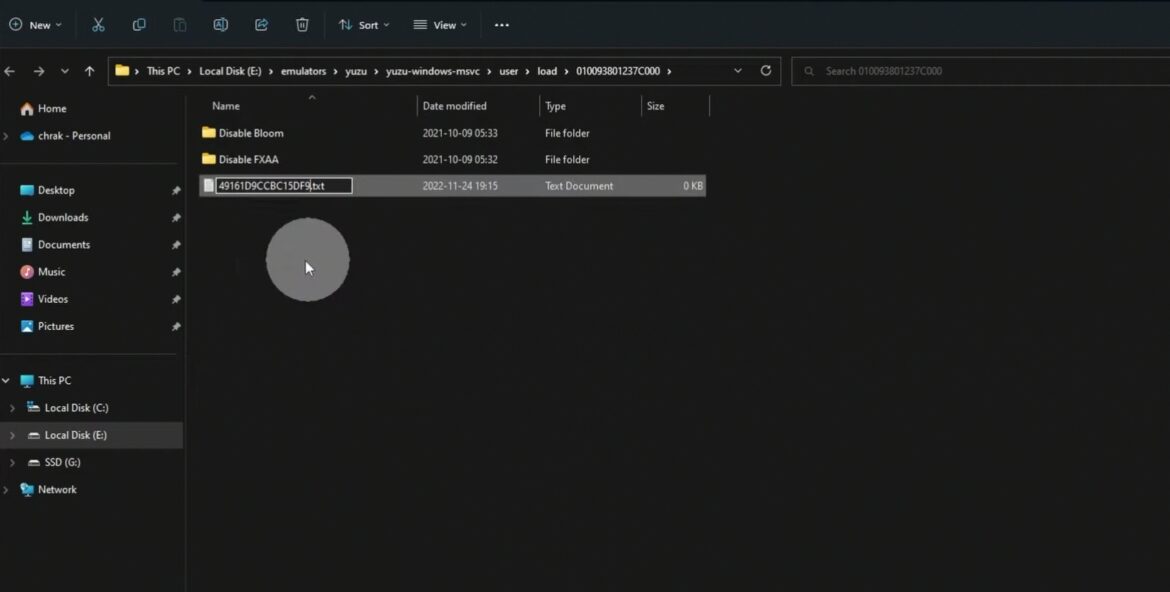The height and width of the screenshot is (592, 1170).
Task: Sort files by Date modified column
Action: pyautogui.click(x=455, y=106)
